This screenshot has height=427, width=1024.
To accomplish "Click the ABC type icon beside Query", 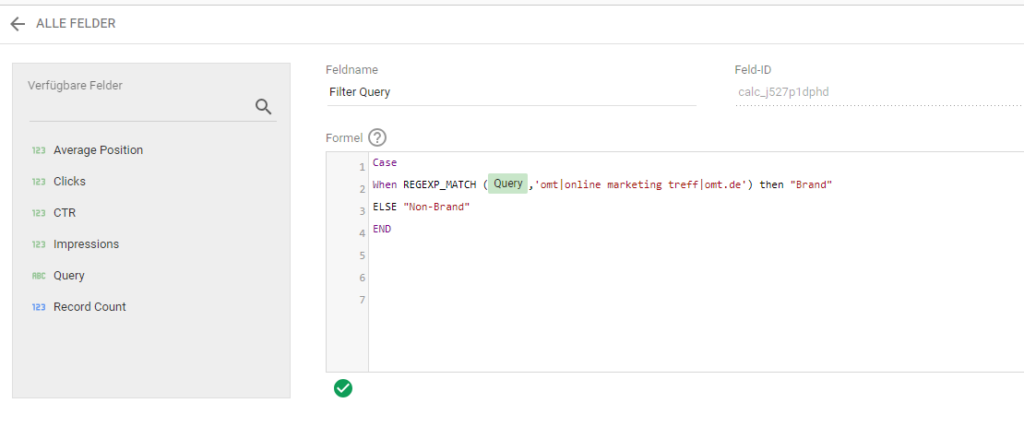I will tap(39, 276).
